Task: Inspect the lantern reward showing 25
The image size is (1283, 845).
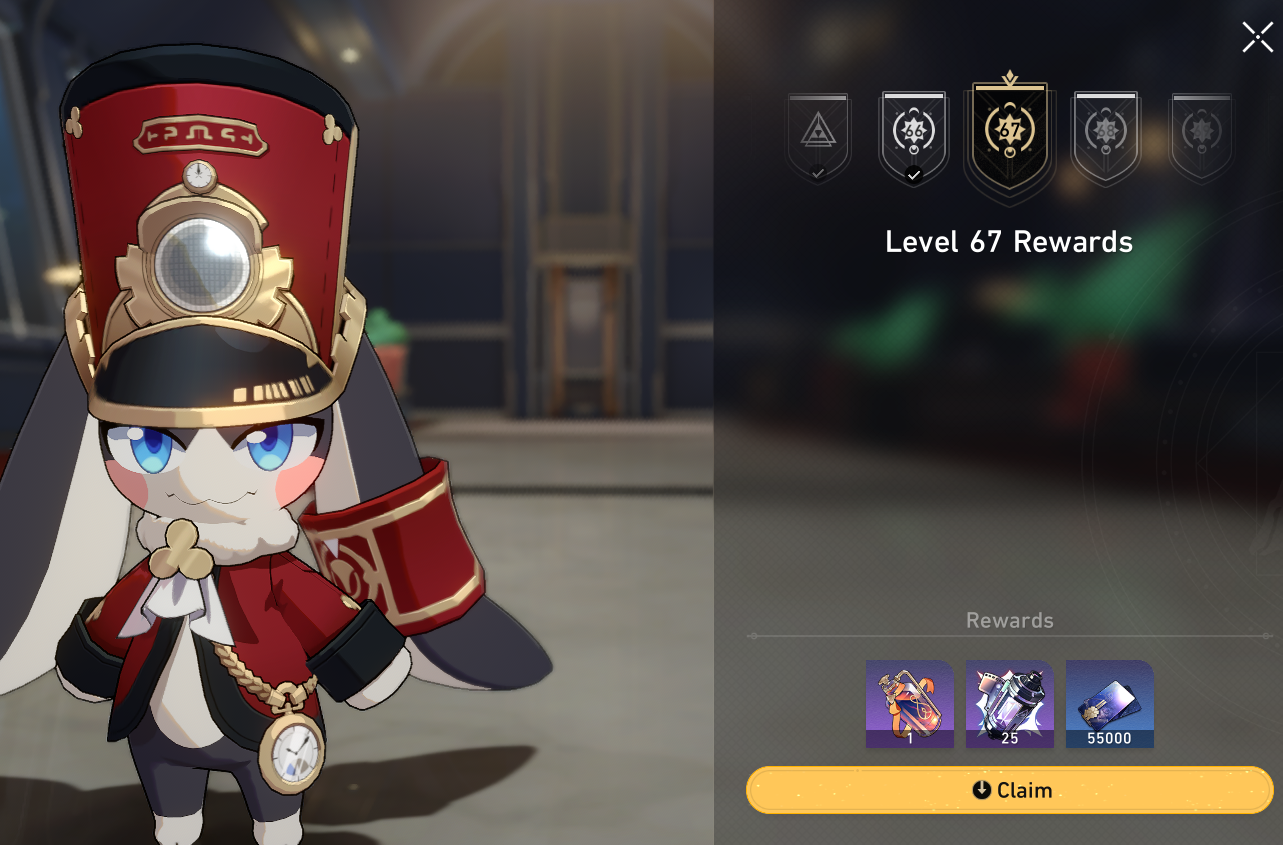Action: click(x=1010, y=704)
